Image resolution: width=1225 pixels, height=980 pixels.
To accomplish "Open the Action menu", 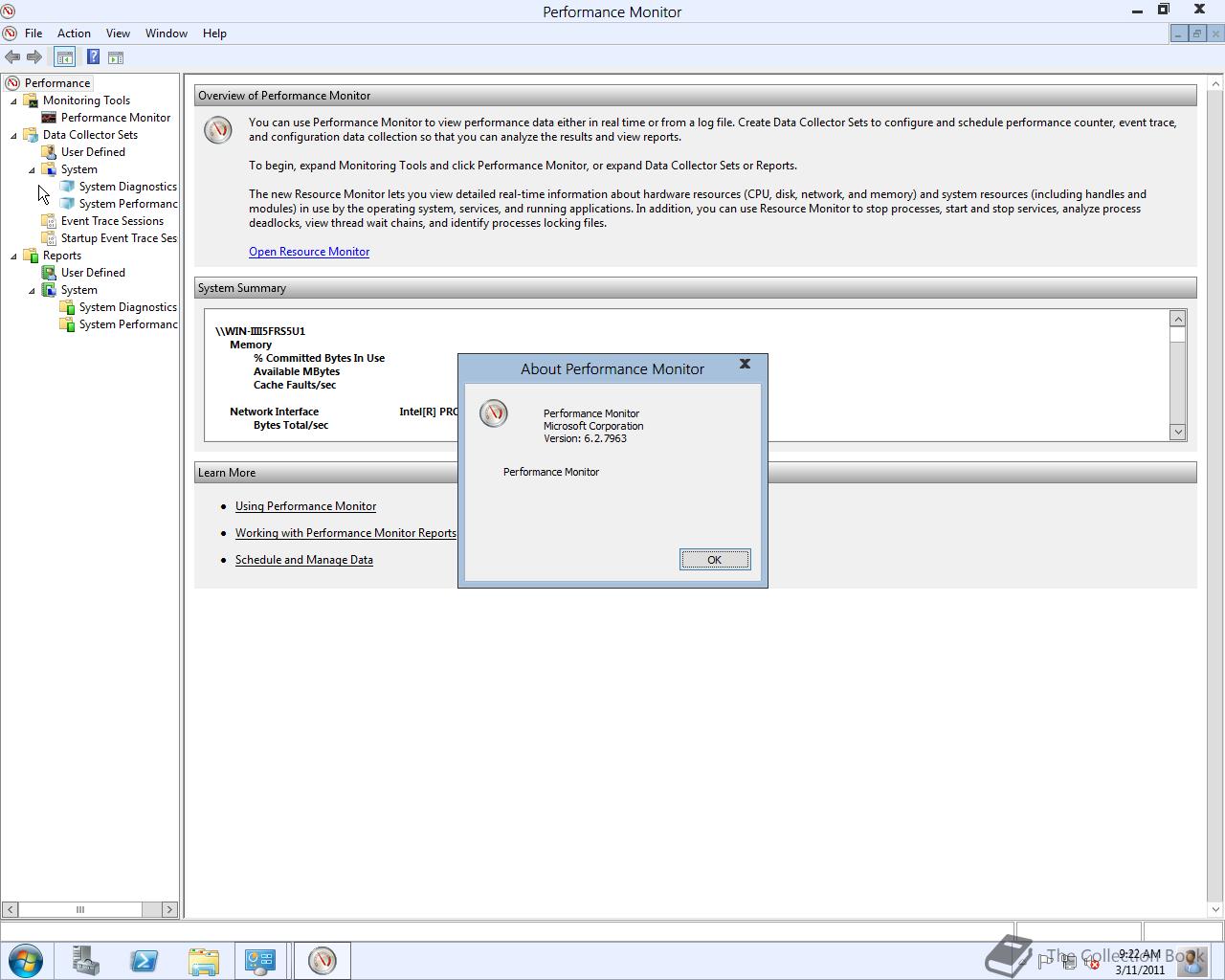I will (x=74, y=33).
